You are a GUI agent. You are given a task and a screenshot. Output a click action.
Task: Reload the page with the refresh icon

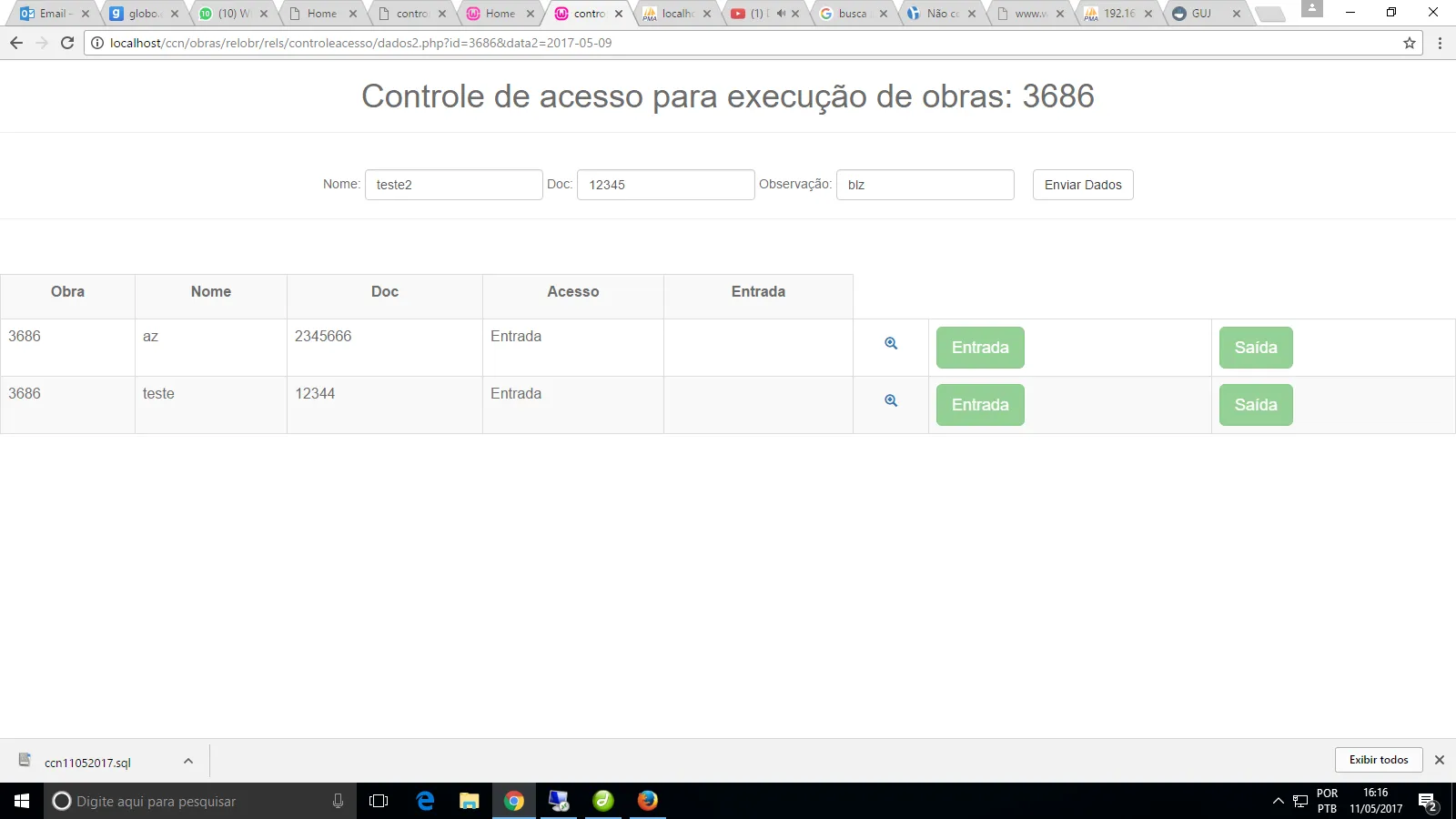click(67, 43)
